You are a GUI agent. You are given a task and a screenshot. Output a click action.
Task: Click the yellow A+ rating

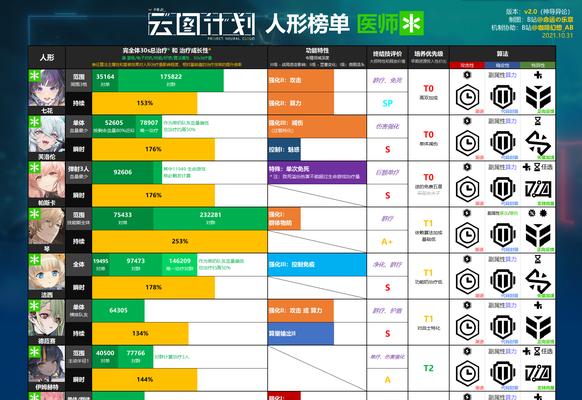click(x=387, y=242)
